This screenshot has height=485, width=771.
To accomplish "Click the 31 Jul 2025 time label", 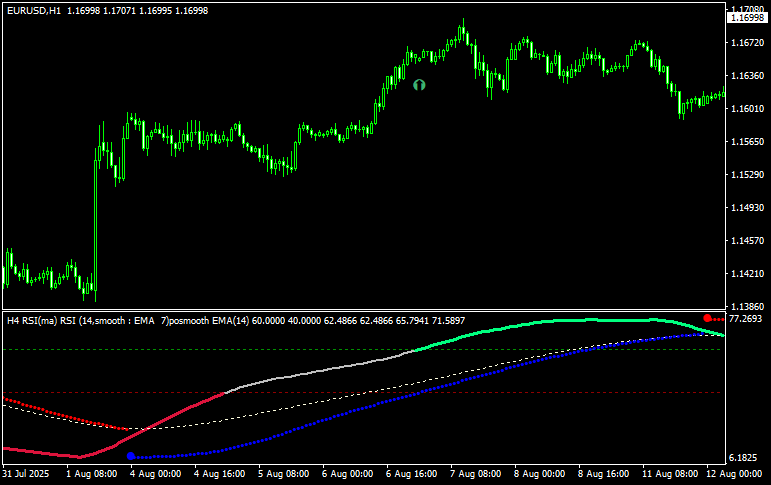I will pyautogui.click(x=26, y=474).
